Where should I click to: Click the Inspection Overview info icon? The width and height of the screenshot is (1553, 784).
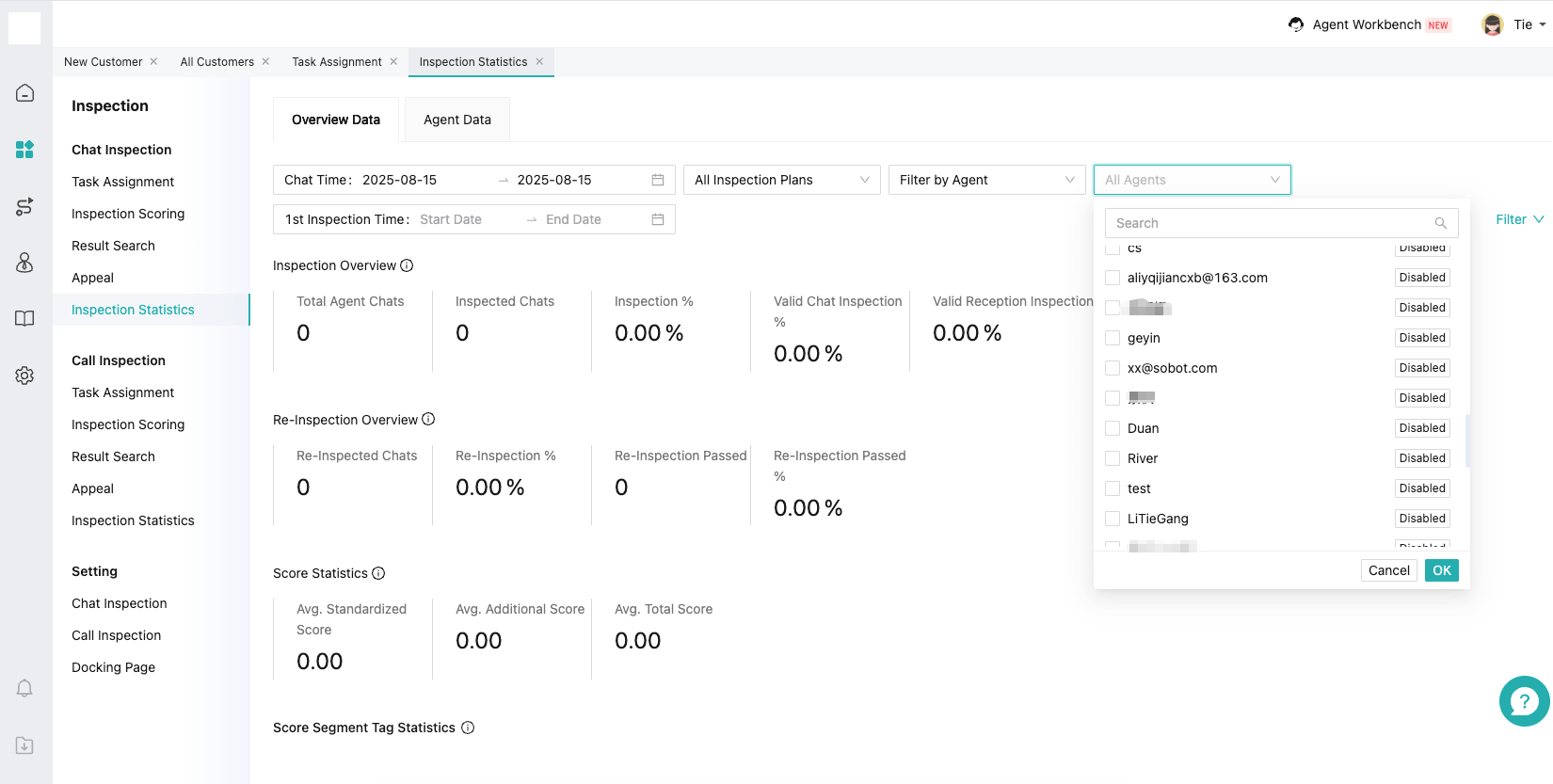click(x=407, y=265)
